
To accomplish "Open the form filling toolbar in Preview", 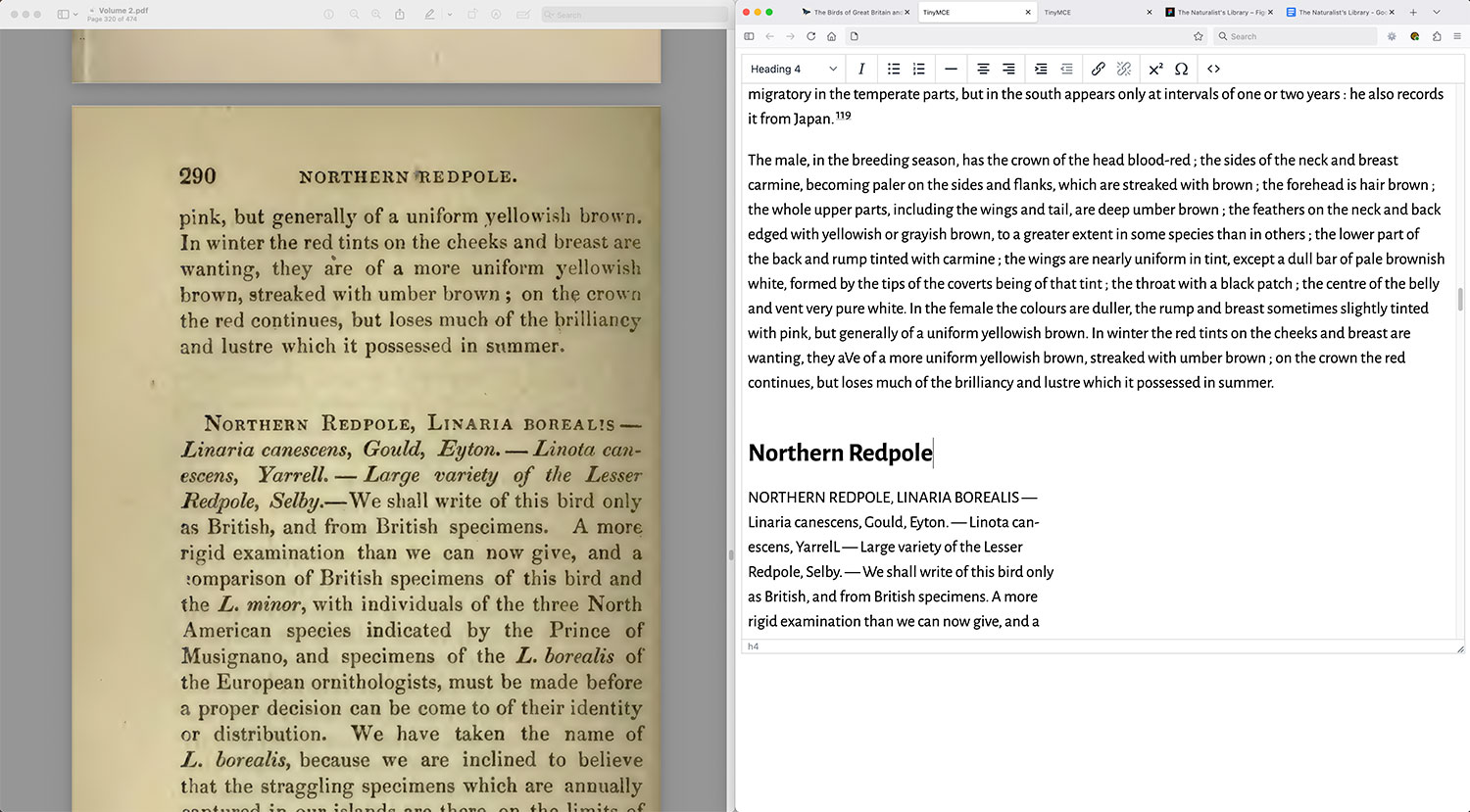I will (522, 15).
